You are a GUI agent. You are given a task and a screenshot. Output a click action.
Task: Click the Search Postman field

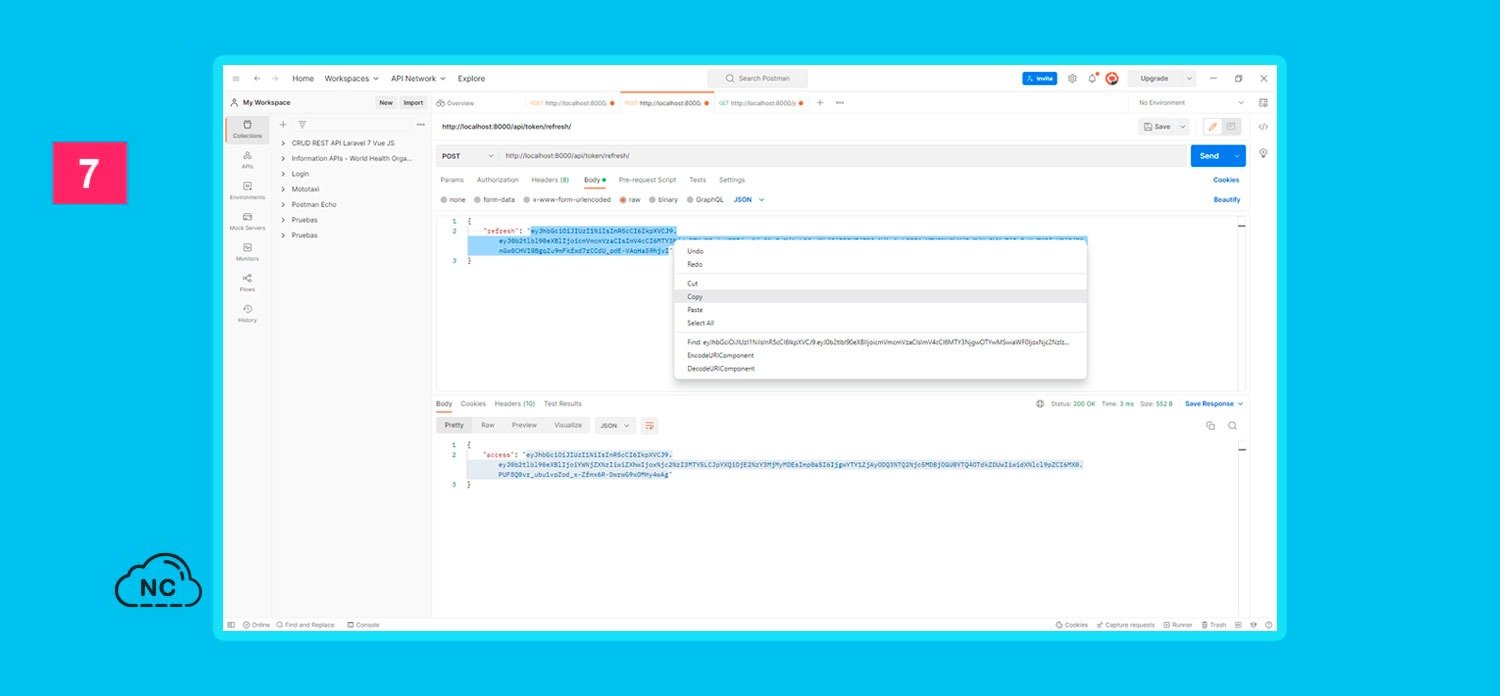click(757, 78)
